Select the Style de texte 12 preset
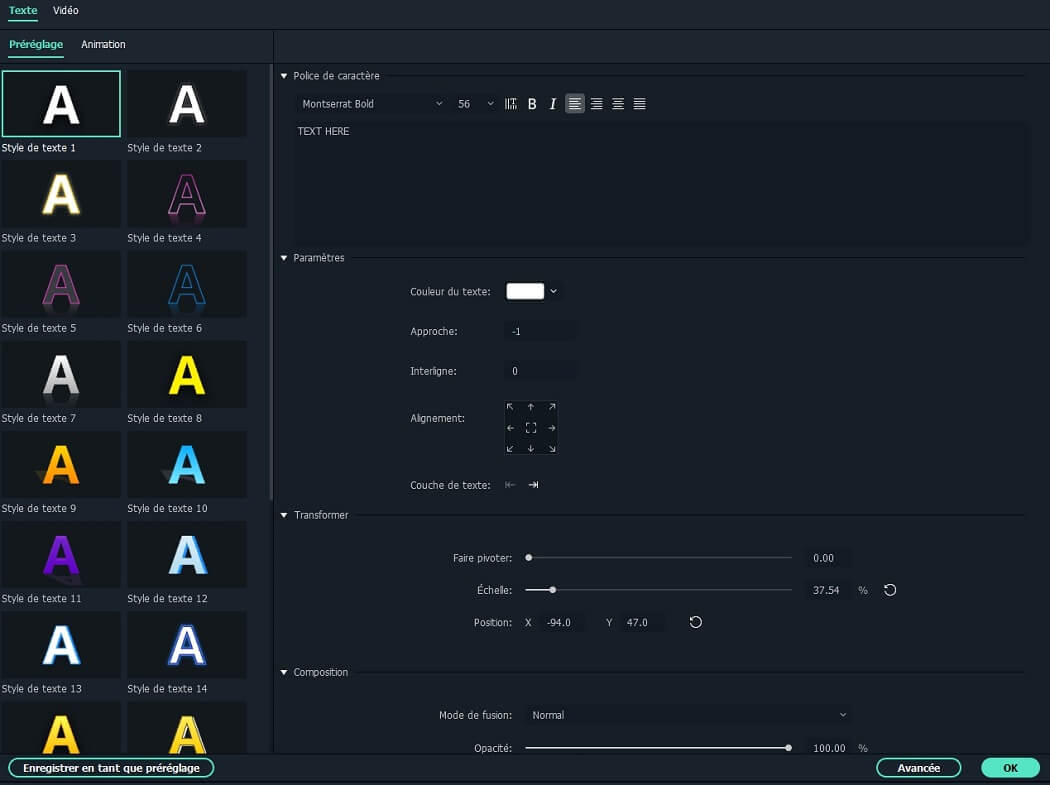The width and height of the screenshot is (1050, 785). click(x=187, y=555)
